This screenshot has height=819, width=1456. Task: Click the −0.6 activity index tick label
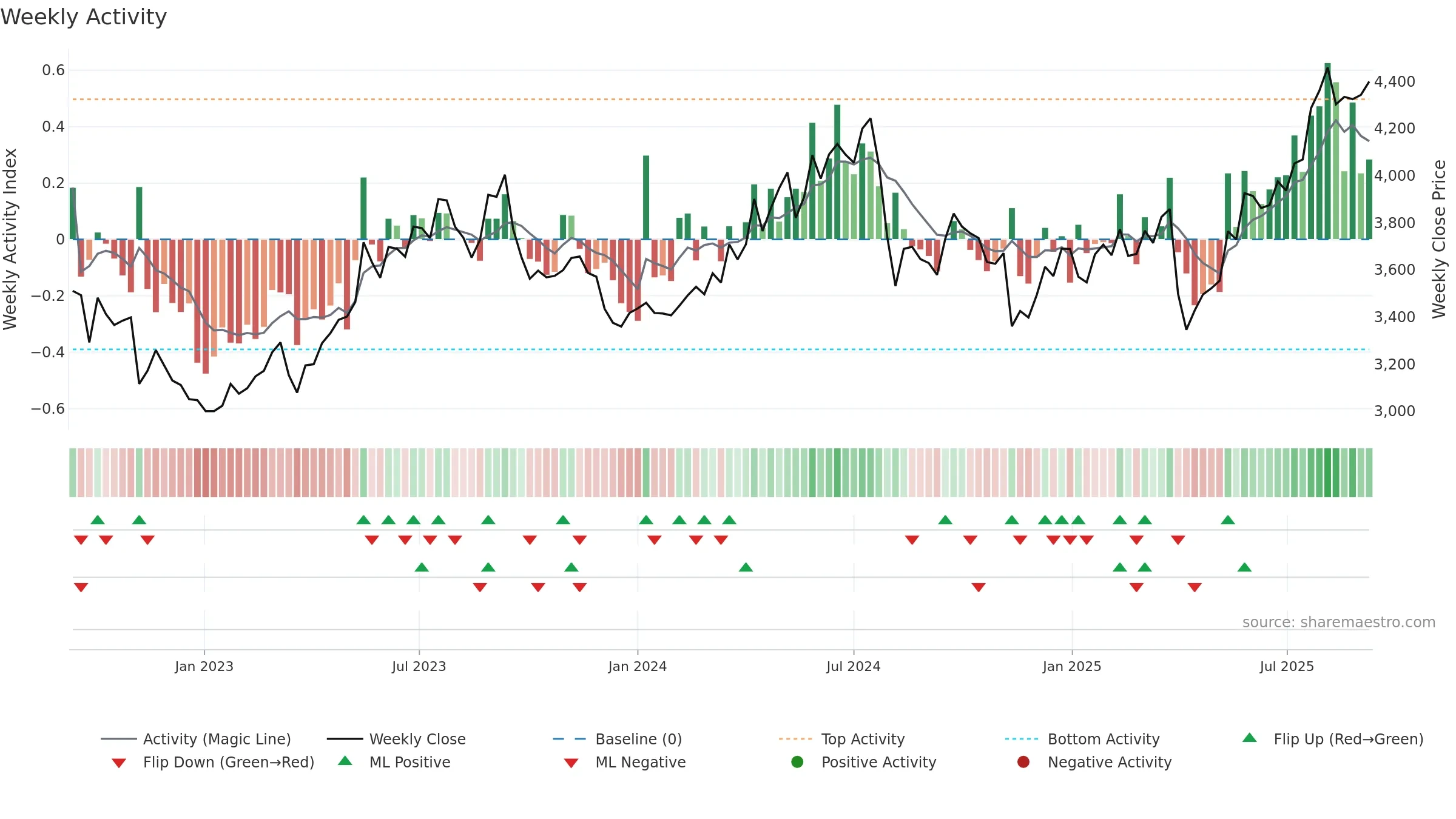click(47, 408)
